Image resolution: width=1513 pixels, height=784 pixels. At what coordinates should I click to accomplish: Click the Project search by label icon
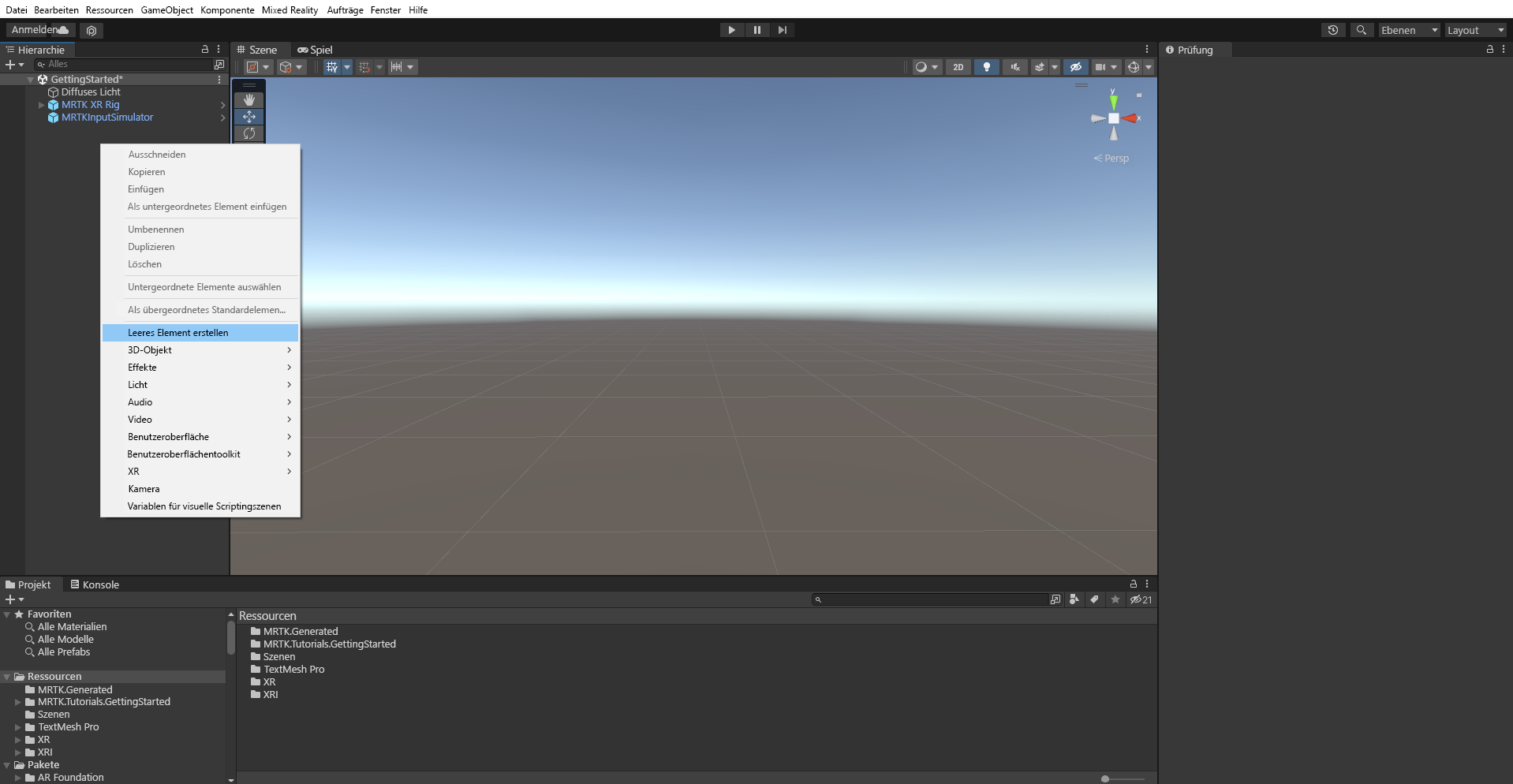(x=1094, y=599)
